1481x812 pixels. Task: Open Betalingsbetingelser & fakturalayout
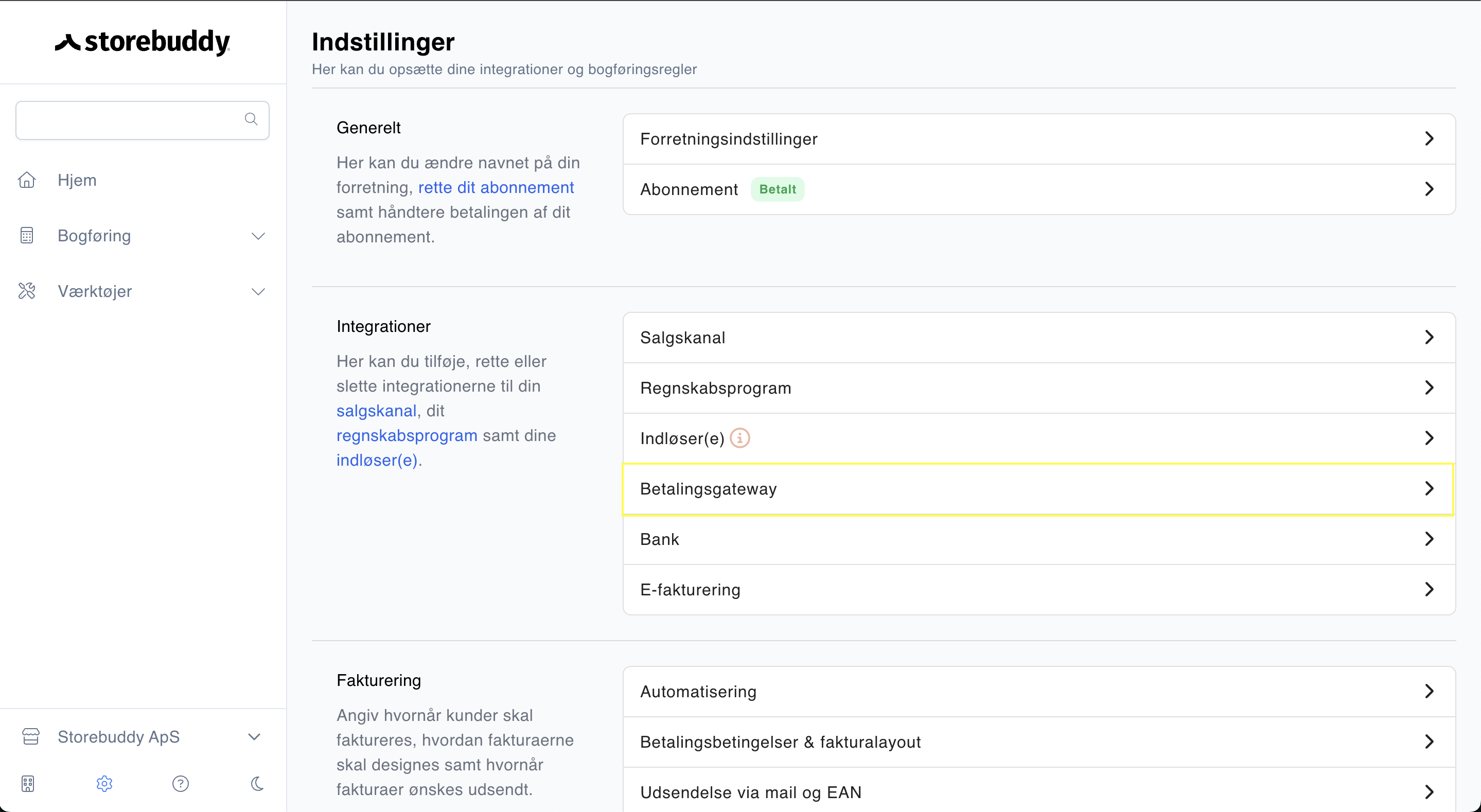(x=1039, y=742)
